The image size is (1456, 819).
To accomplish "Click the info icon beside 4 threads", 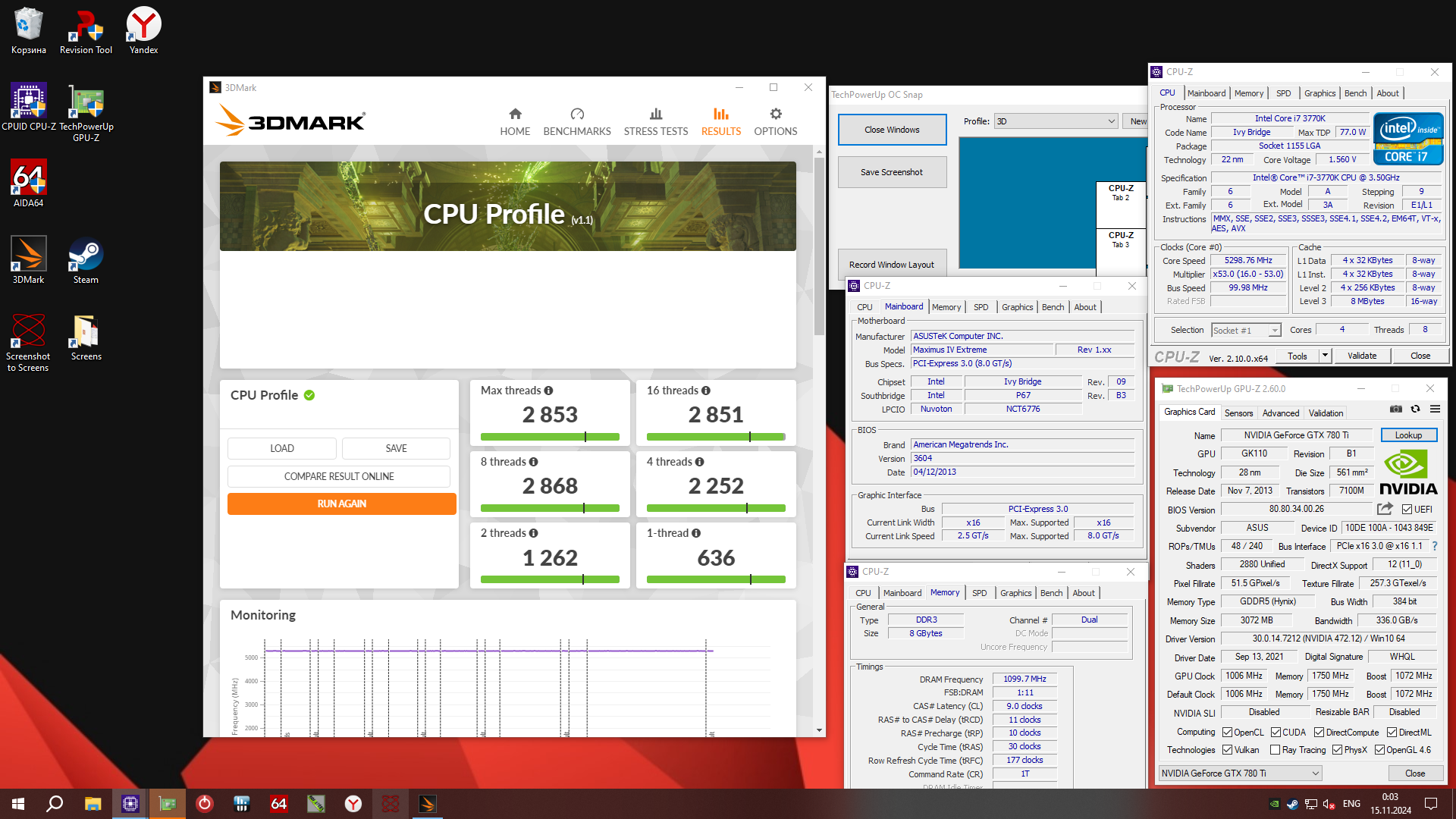I will coord(699,462).
